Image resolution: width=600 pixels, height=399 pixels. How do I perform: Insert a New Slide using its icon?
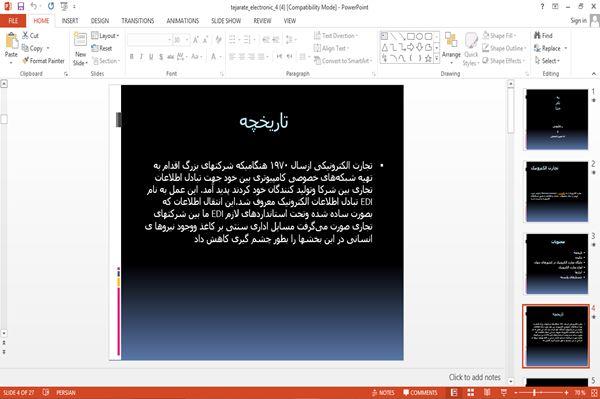(x=80, y=40)
